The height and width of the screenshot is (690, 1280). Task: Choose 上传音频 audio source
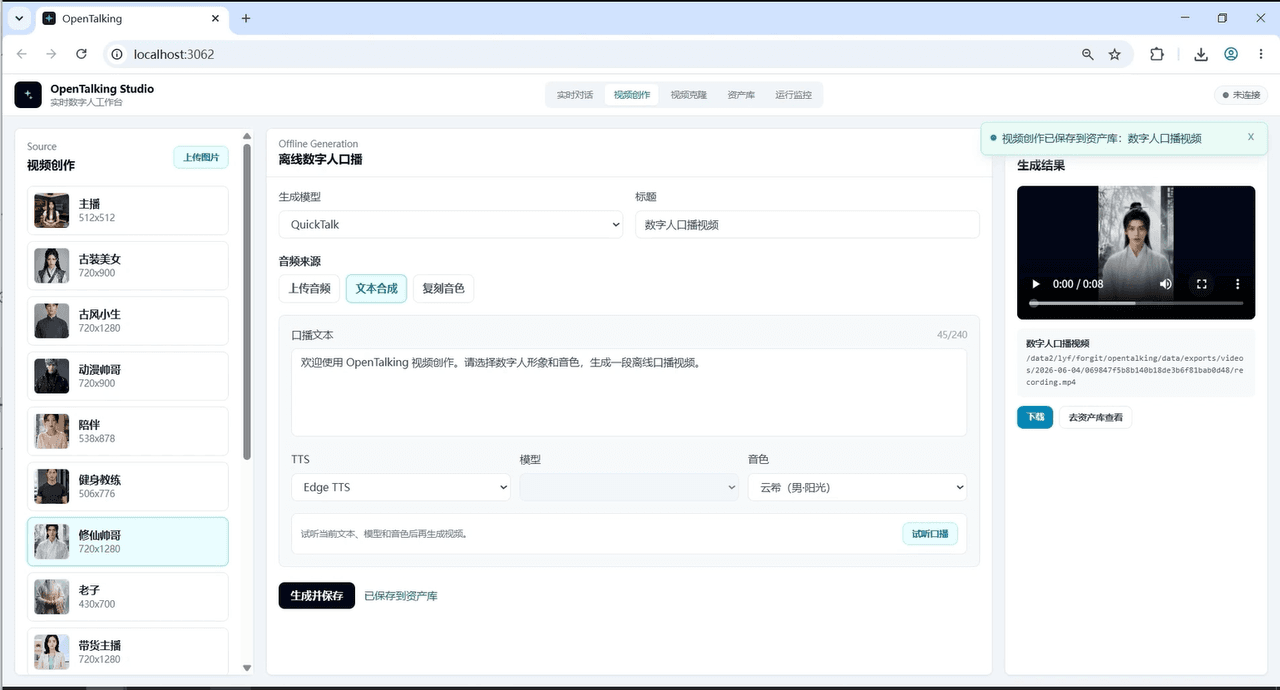[x=310, y=288]
